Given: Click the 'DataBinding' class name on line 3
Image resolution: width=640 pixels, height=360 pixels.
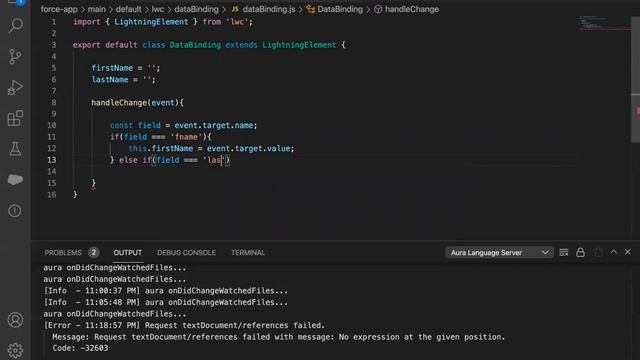Looking at the screenshot, I should [195, 45].
